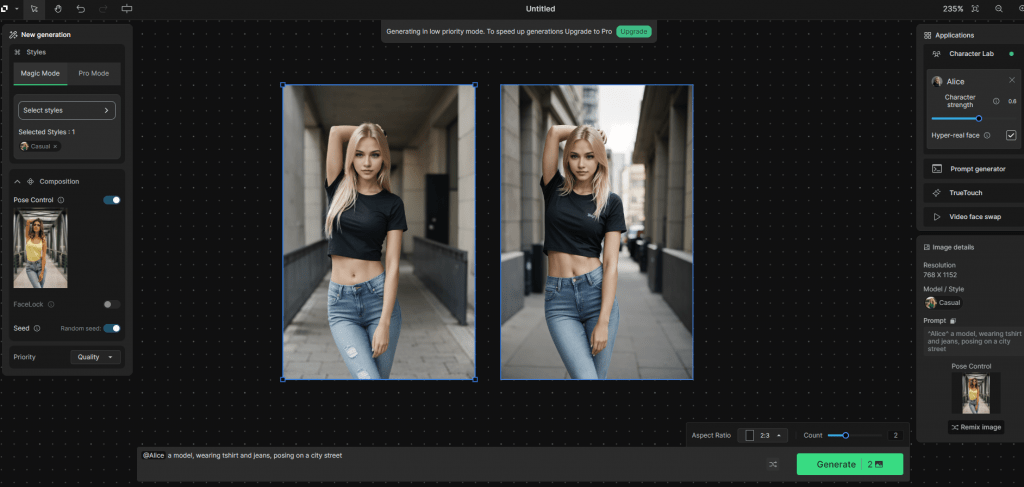Viewport: 1024px width, 487px height.
Task: Select the pointer cursor tool
Action: click(35, 9)
